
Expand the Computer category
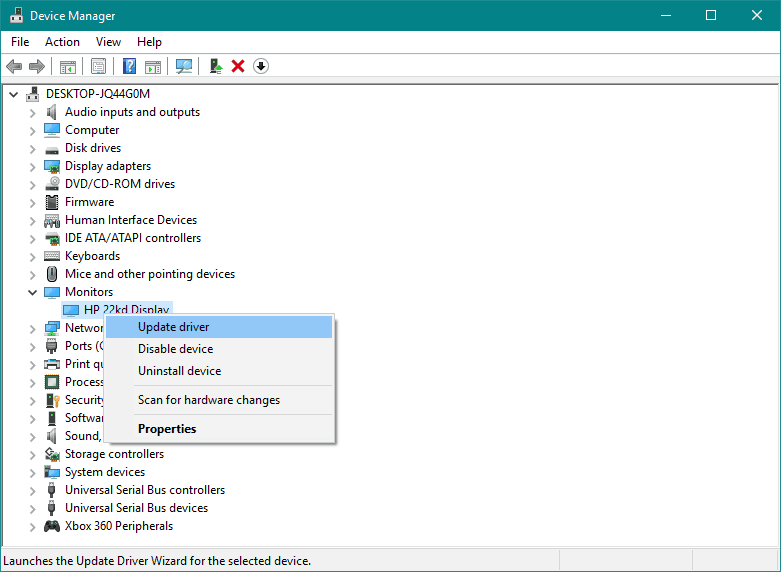[x=32, y=131]
